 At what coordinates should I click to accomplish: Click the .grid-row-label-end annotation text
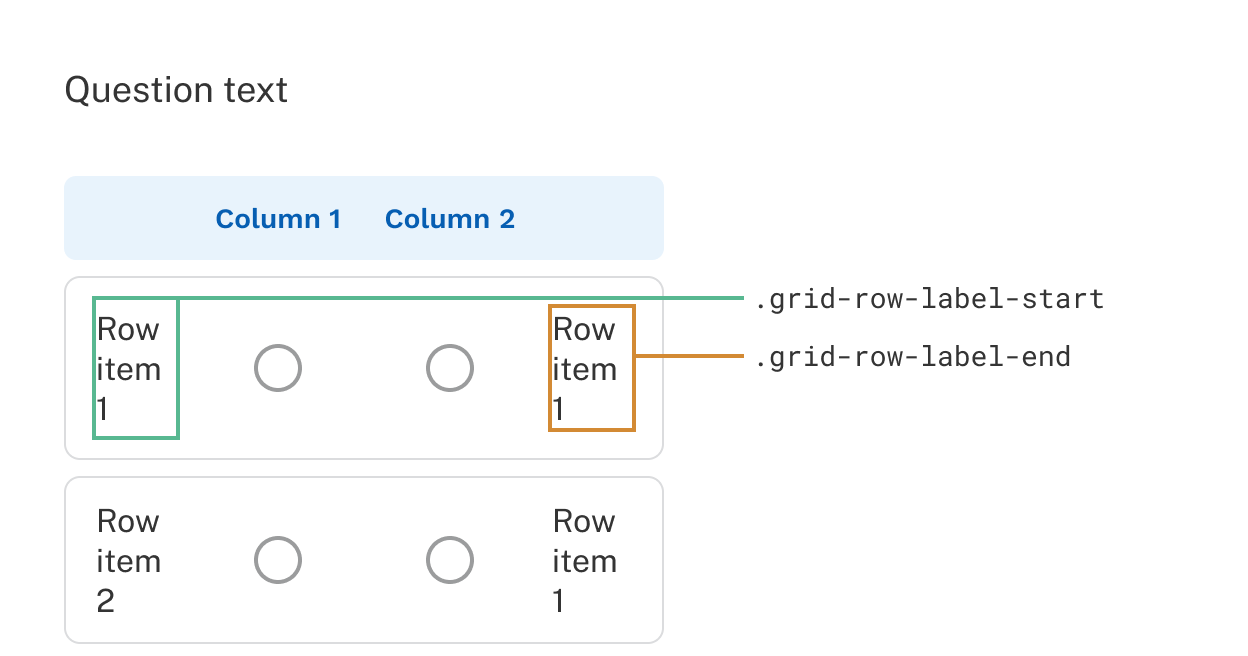912,357
